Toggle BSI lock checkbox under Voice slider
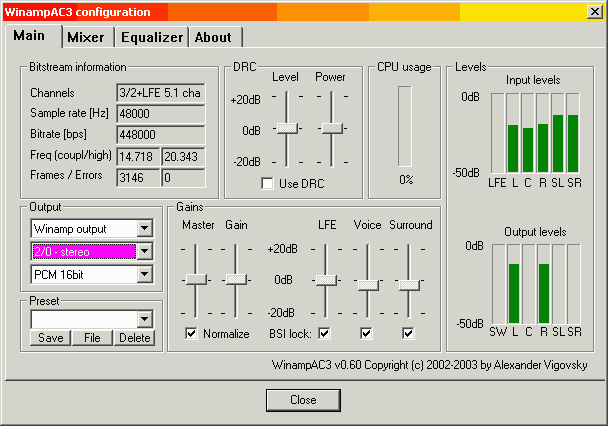 pyautogui.click(x=366, y=333)
